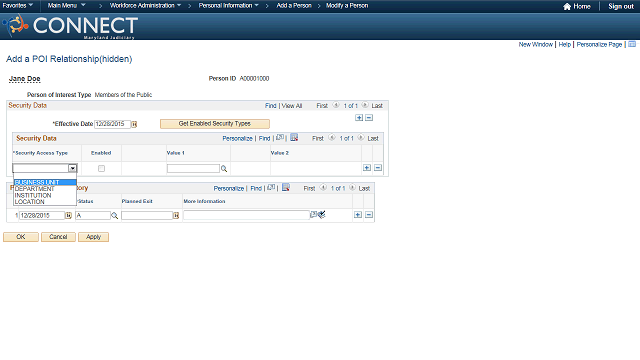
Task: Open Planned Exit calendar picker
Action: pyautogui.click(x=176, y=216)
